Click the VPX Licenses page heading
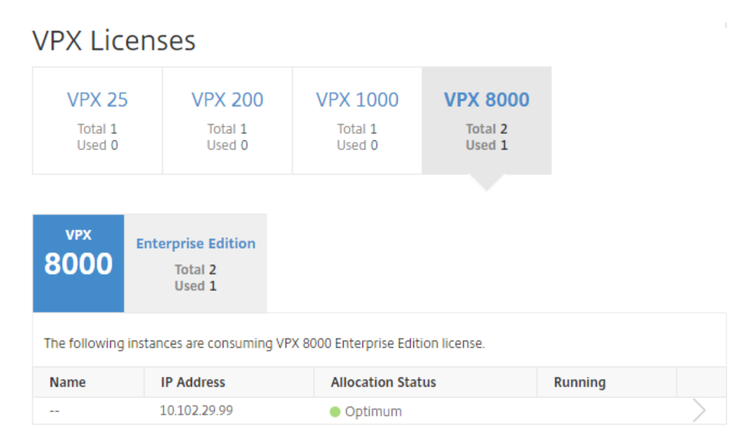This screenshot has width=750, height=447. pyautogui.click(x=114, y=41)
